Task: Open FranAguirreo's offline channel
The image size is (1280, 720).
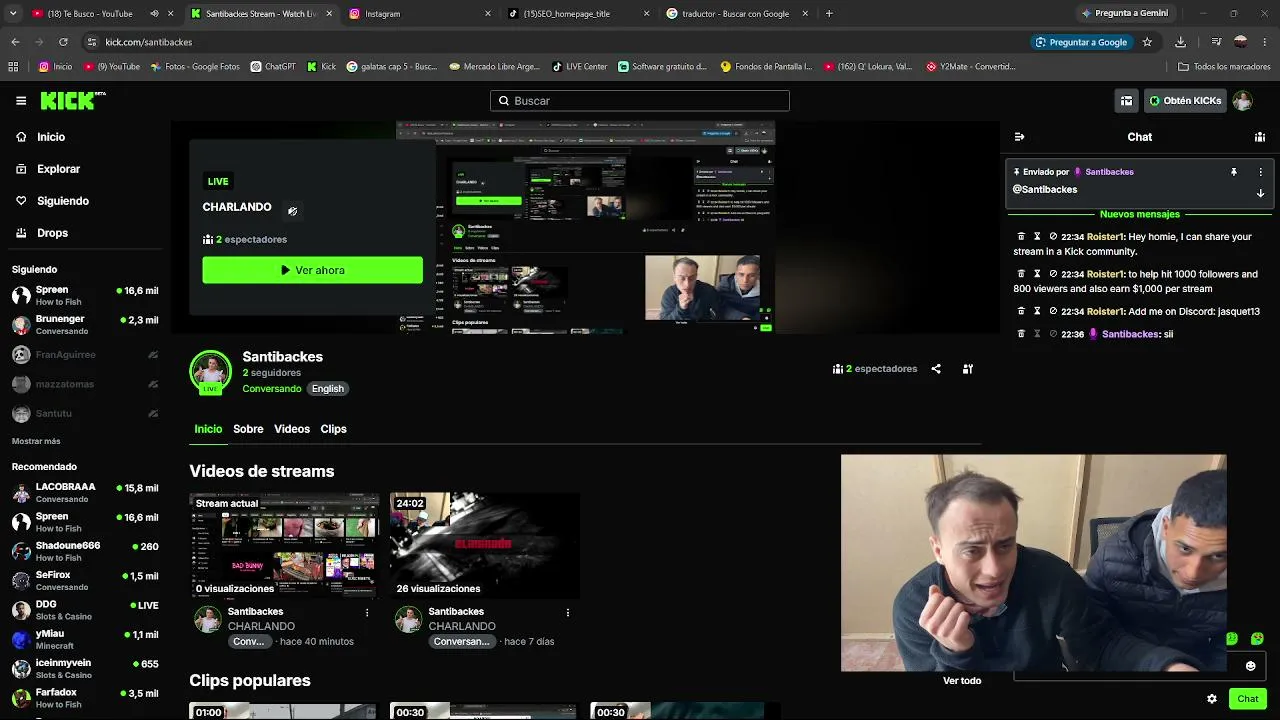Action: pyautogui.click(x=85, y=355)
